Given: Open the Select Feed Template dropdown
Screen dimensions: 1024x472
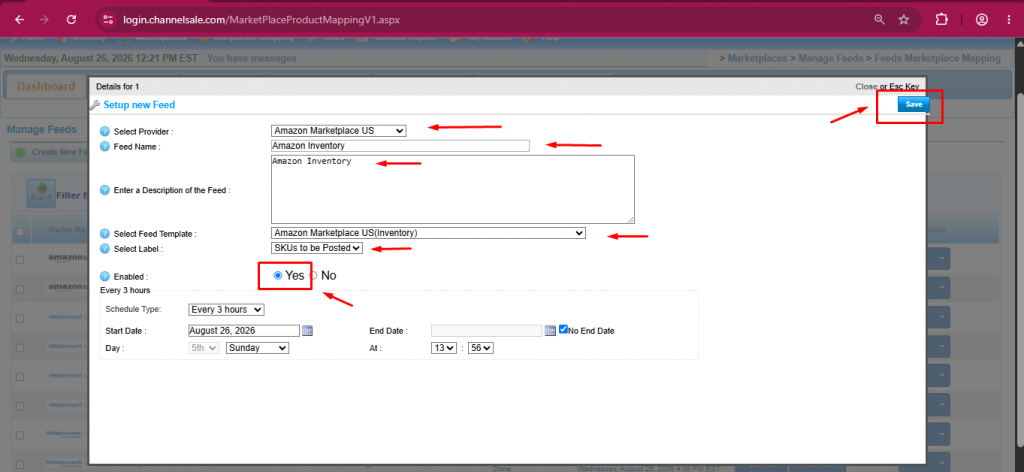Looking at the screenshot, I should coord(428,232).
